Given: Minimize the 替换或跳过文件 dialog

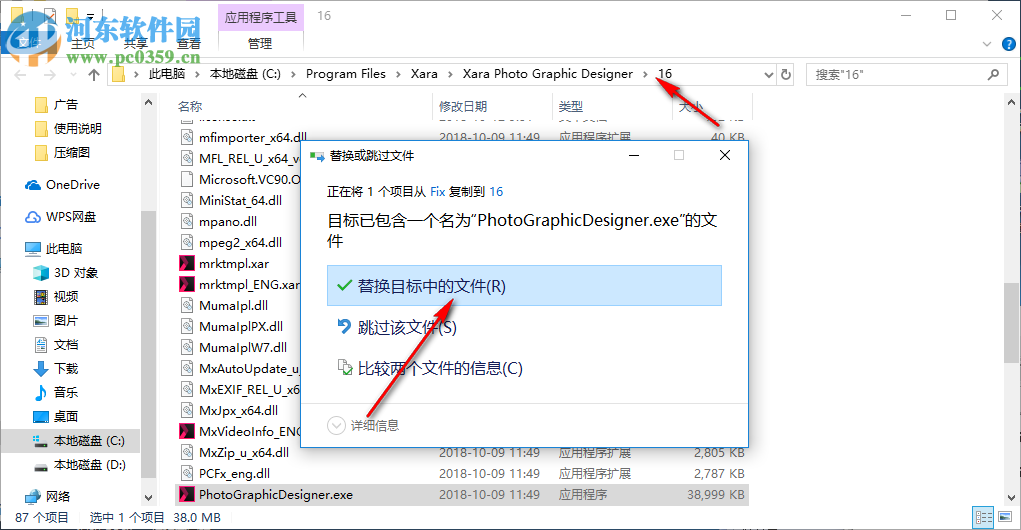Looking at the screenshot, I should (634, 155).
